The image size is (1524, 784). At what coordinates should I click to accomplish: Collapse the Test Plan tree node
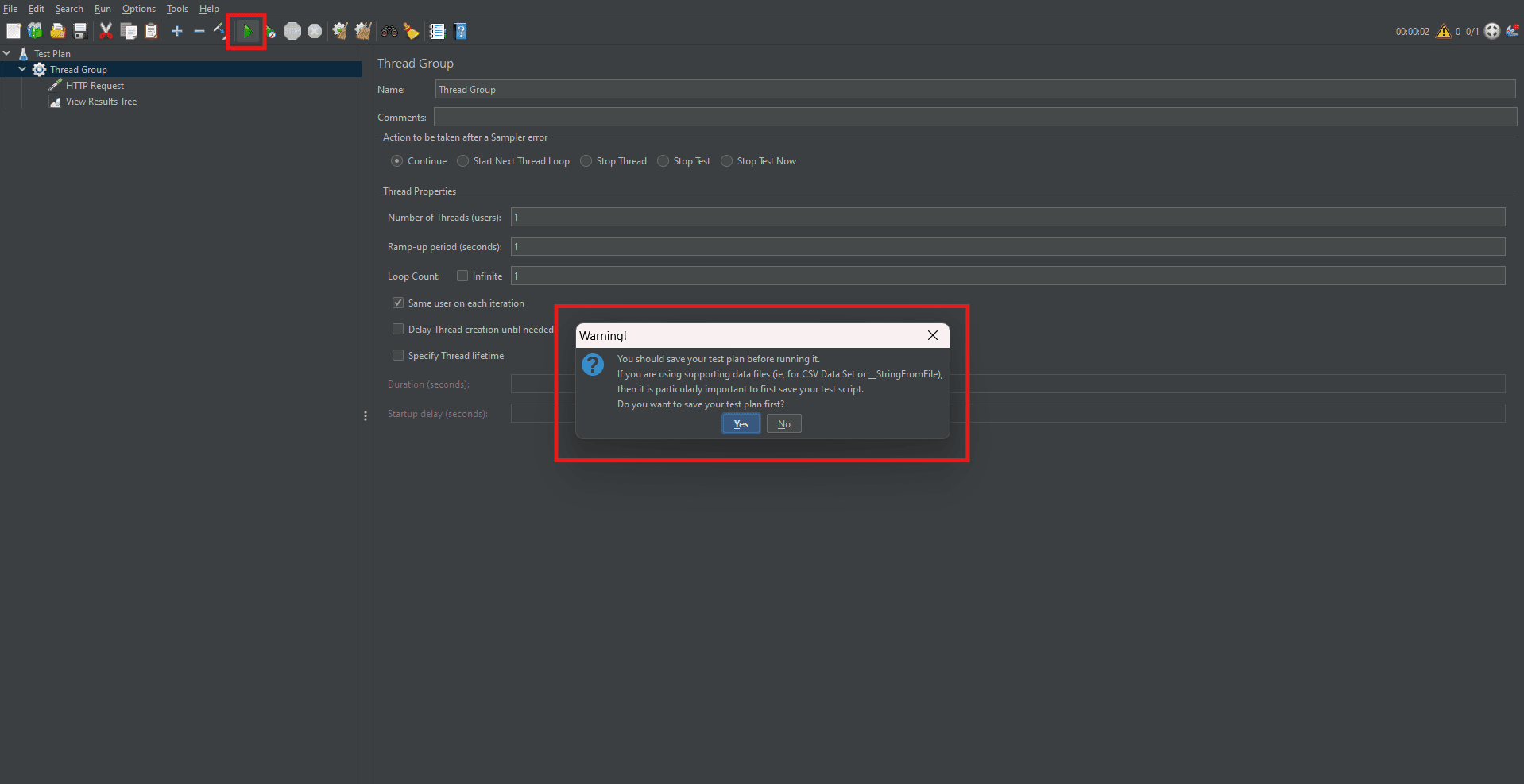(x=7, y=53)
